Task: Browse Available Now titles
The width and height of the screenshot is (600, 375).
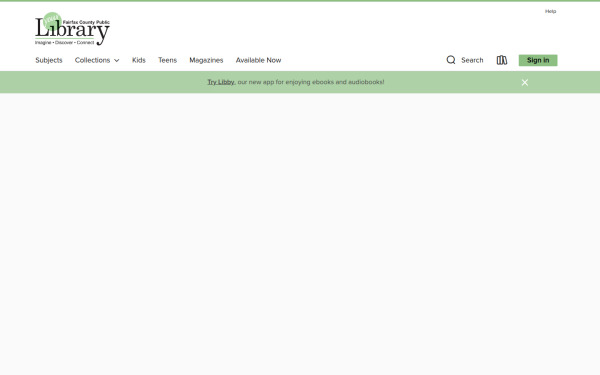Action: coord(258,60)
